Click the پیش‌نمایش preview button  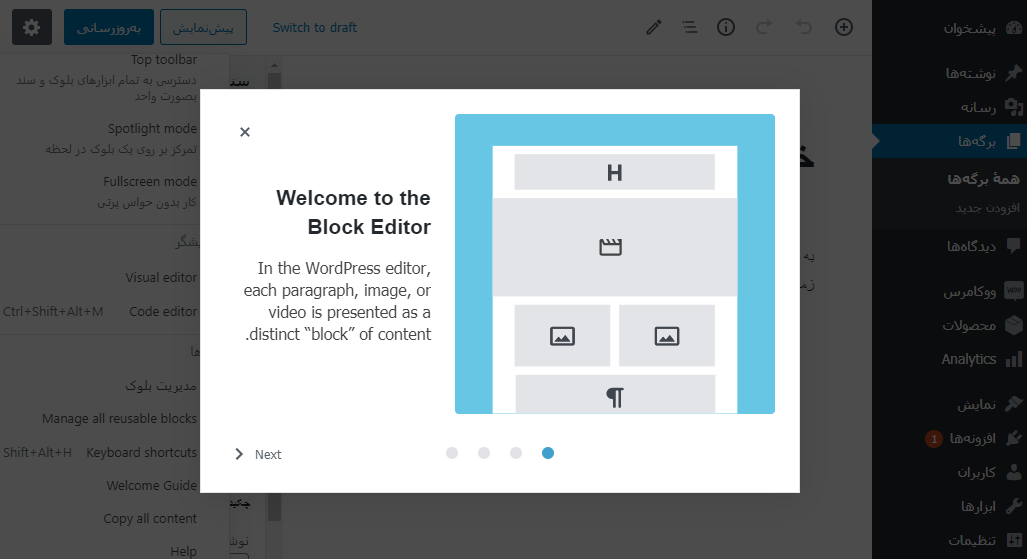click(203, 28)
